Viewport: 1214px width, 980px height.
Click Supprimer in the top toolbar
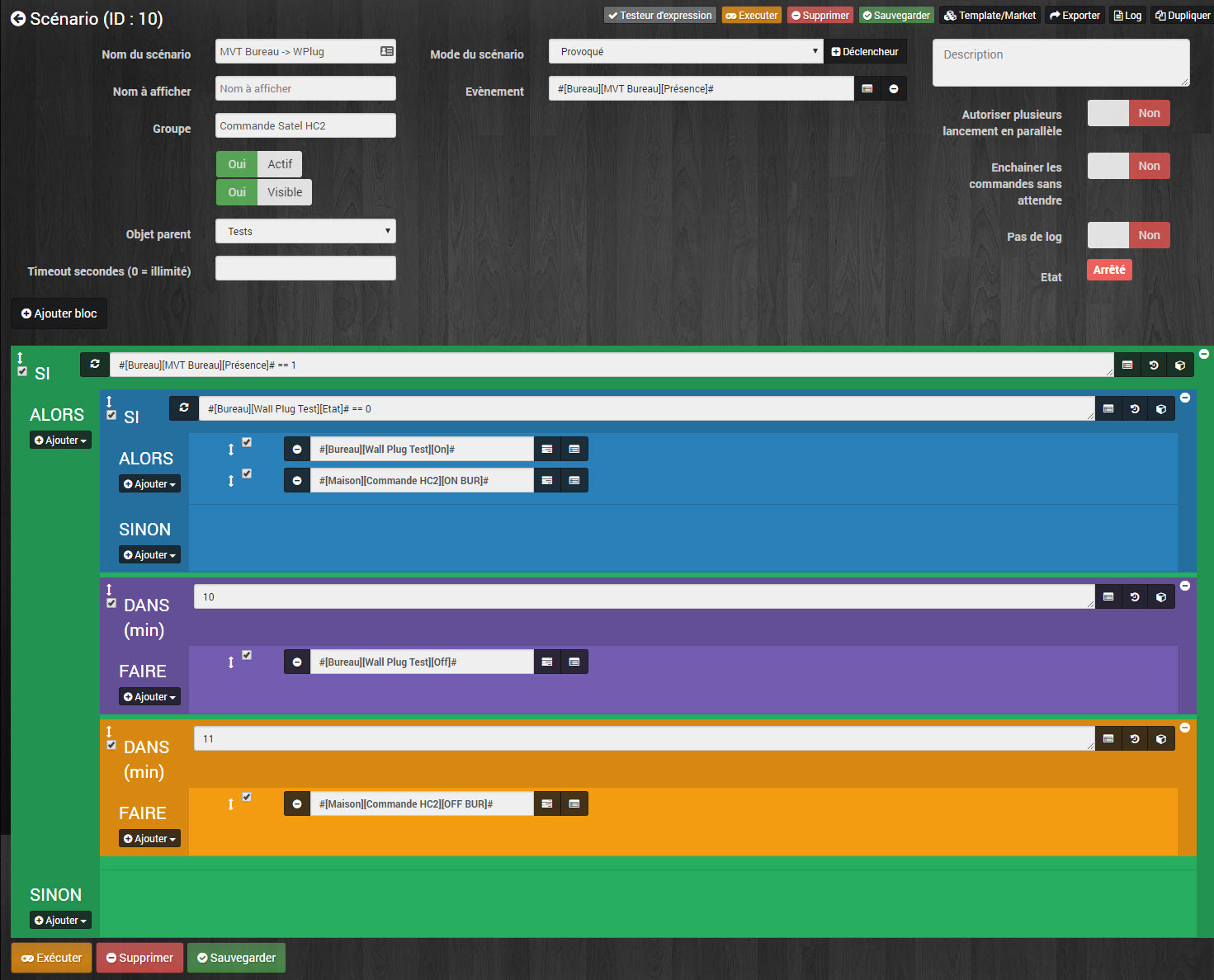click(x=820, y=15)
